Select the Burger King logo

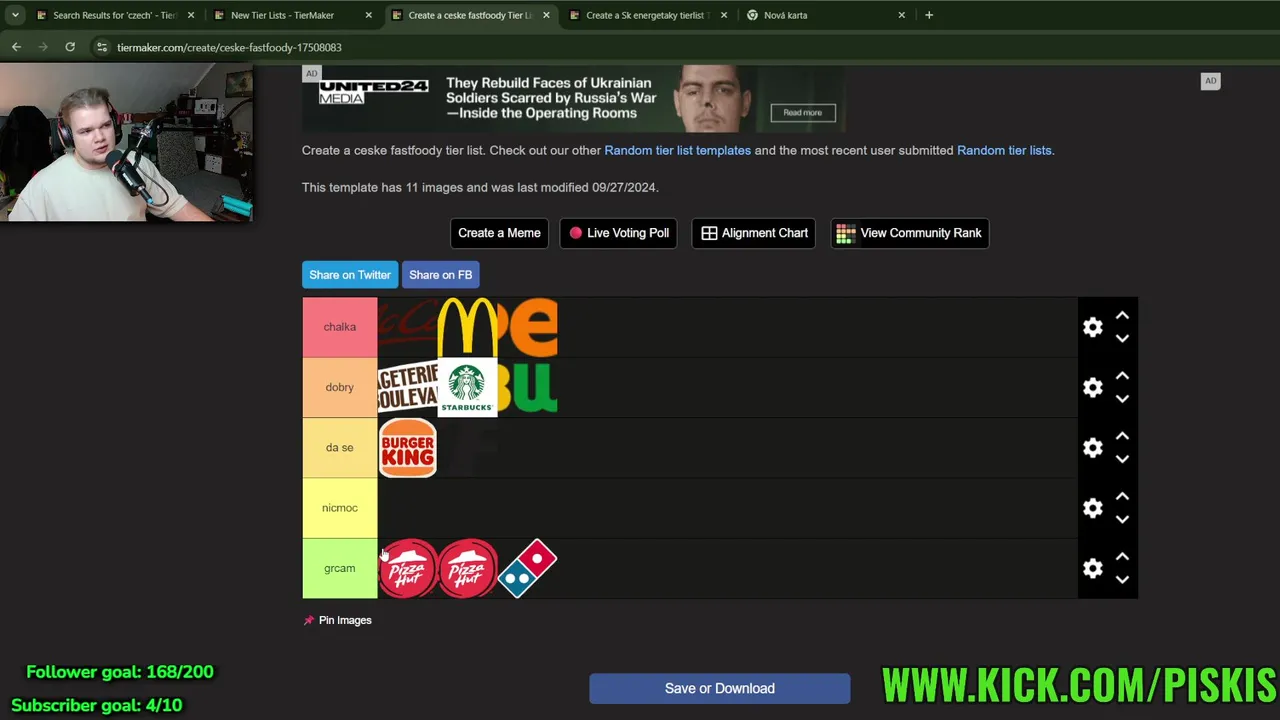tap(408, 448)
